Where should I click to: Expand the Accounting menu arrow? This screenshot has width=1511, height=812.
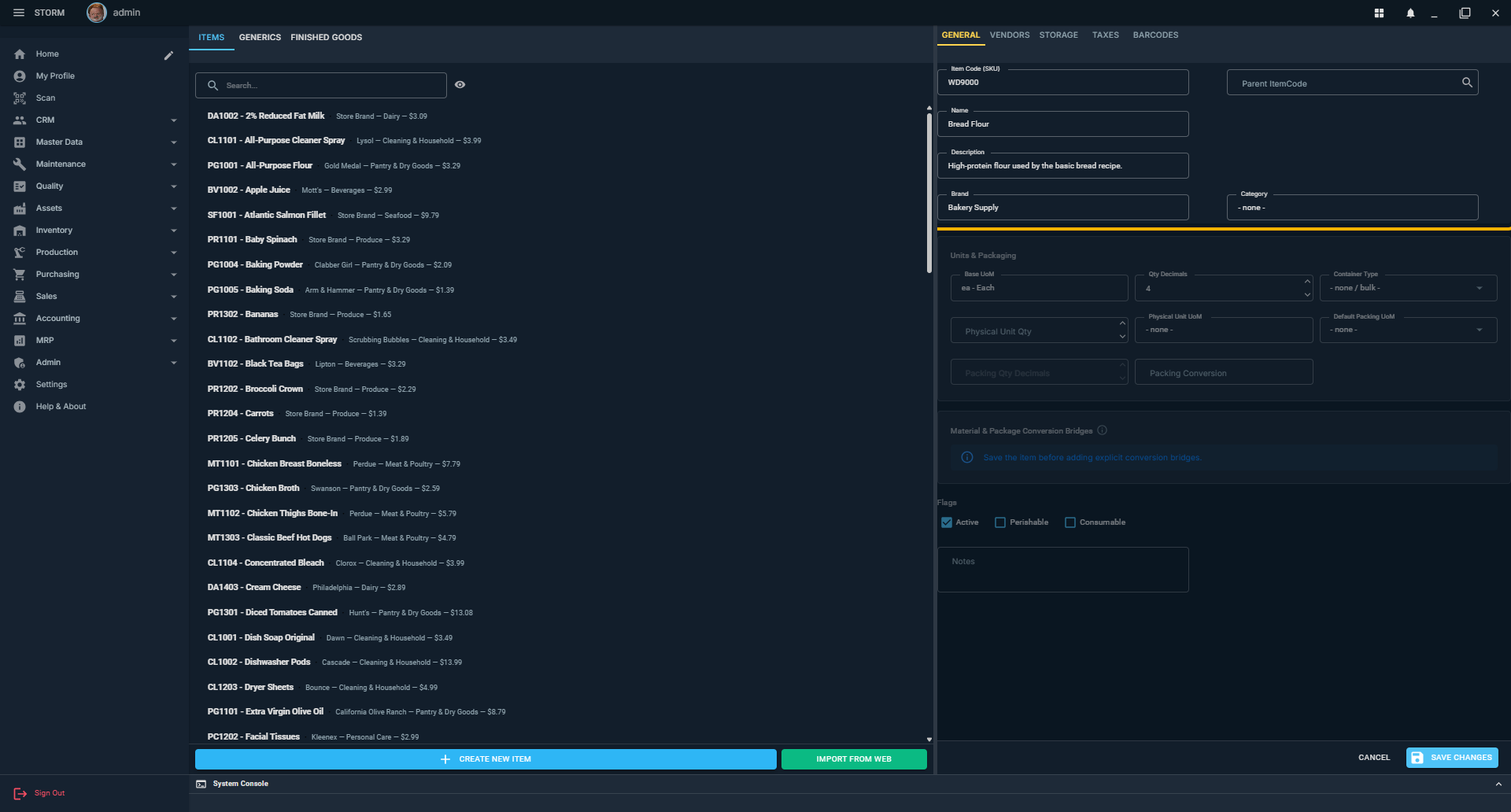click(x=174, y=319)
